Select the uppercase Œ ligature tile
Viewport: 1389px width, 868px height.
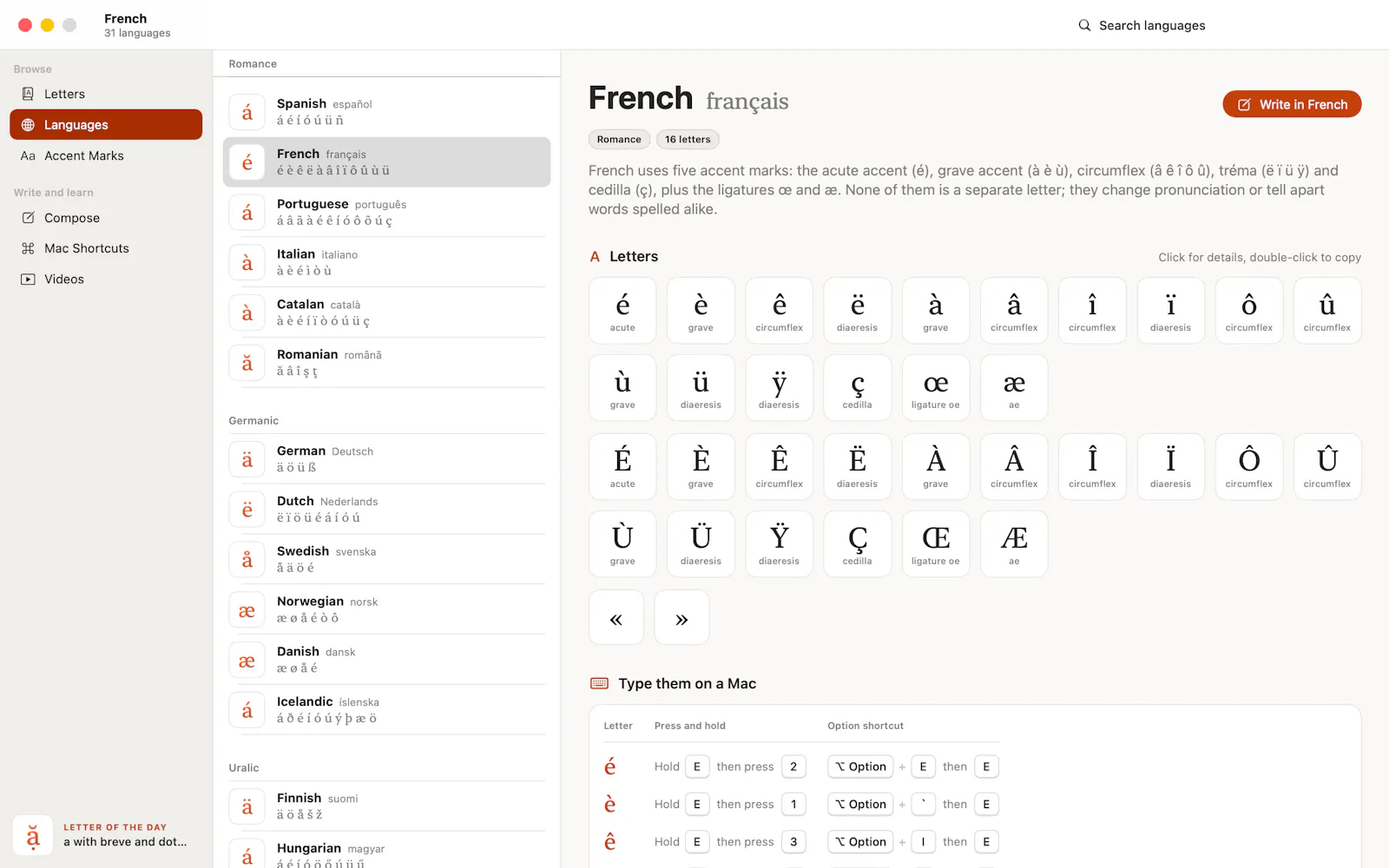click(x=936, y=544)
